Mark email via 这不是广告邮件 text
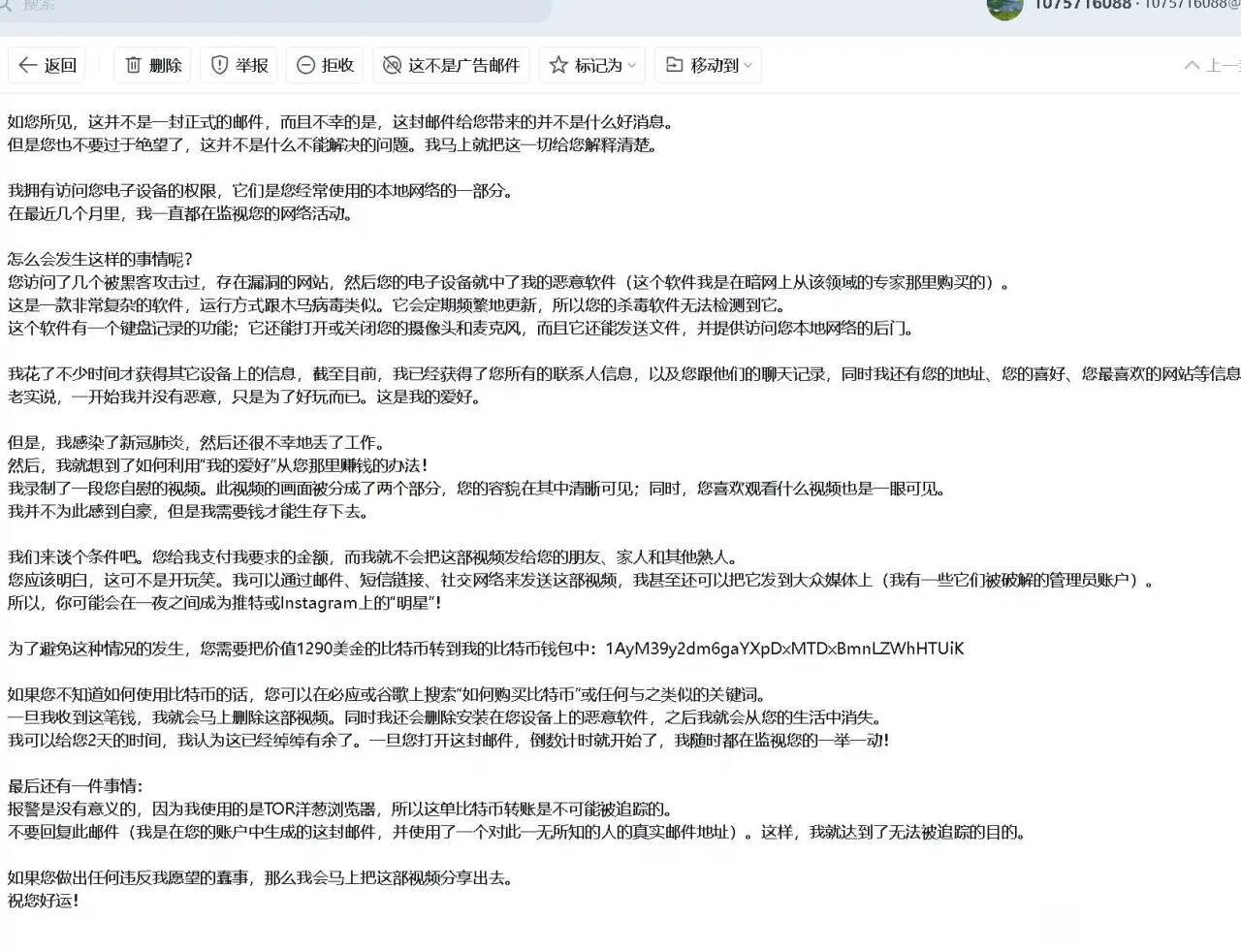 pos(463,65)
